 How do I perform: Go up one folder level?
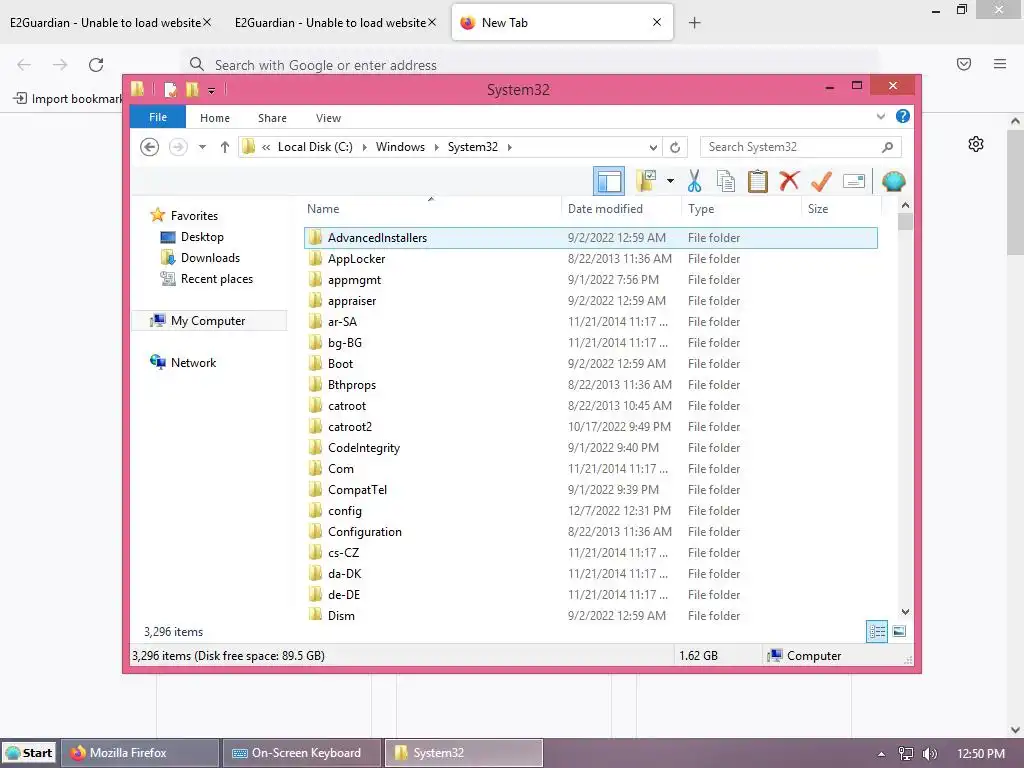click(225, 147)
